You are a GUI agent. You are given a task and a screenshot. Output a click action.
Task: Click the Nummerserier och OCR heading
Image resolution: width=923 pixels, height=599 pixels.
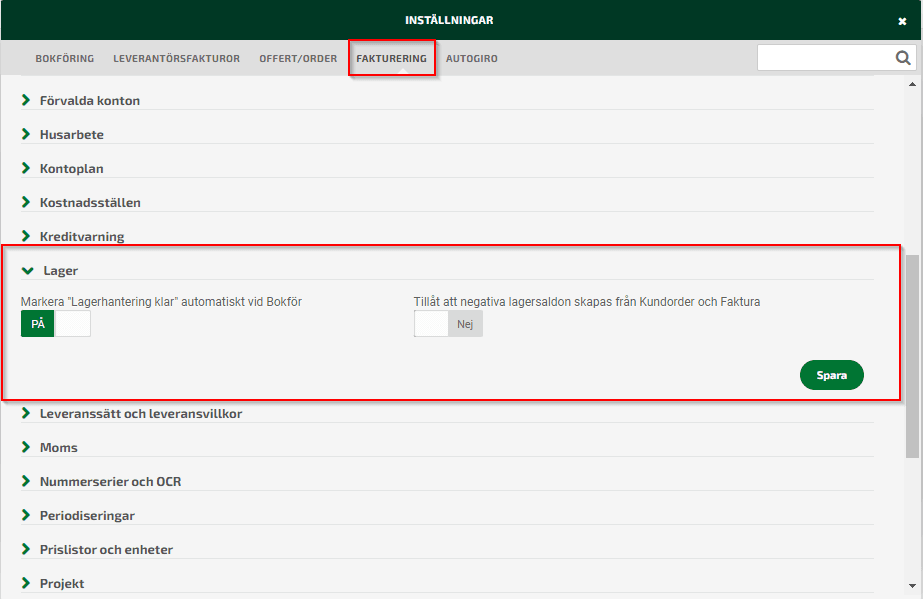point(111,482)
